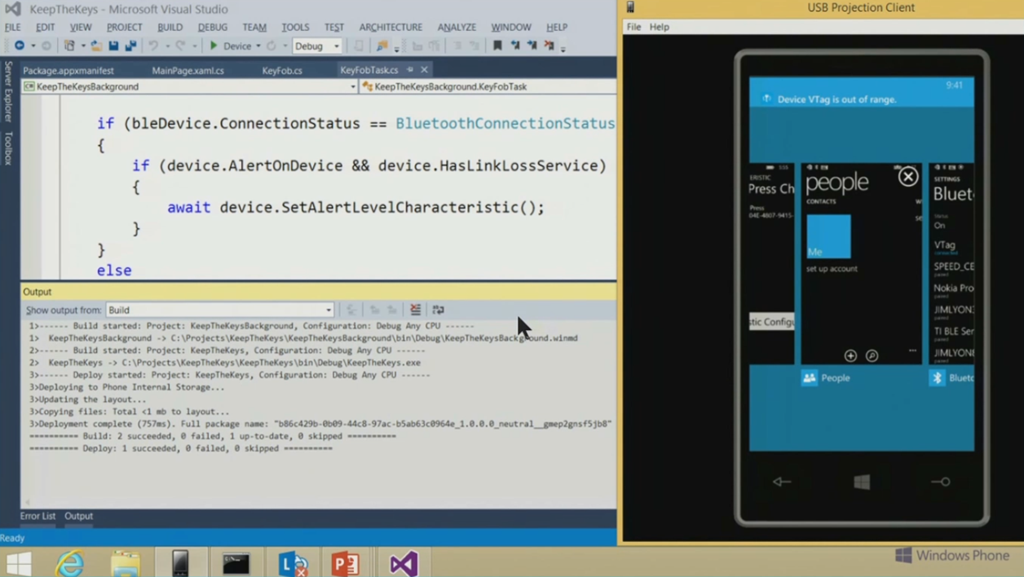Toggle Word Wrap in Output toolbar
Viewport: 1024px width, 577px height.
coord(438,309)
